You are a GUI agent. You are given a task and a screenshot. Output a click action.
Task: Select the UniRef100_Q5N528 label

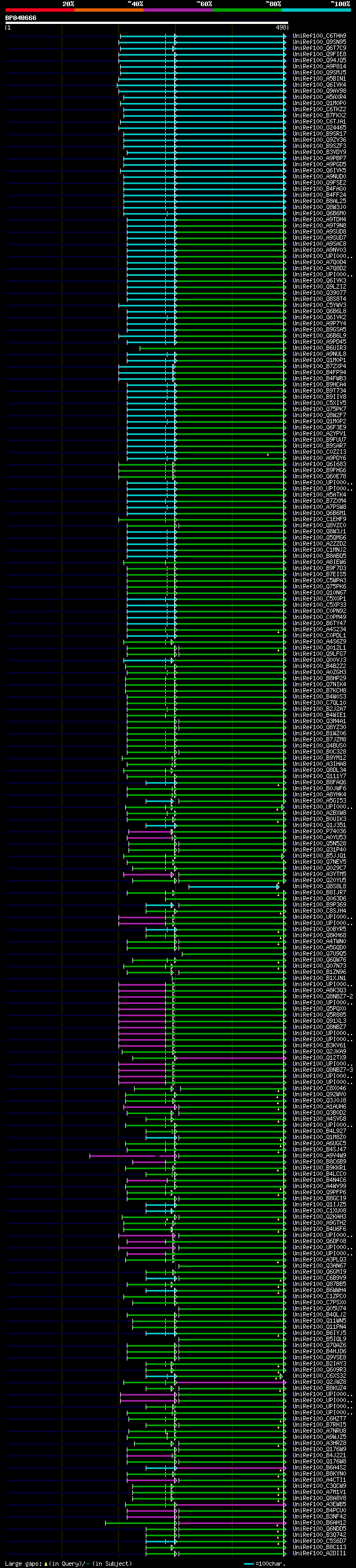coord(319,843)
